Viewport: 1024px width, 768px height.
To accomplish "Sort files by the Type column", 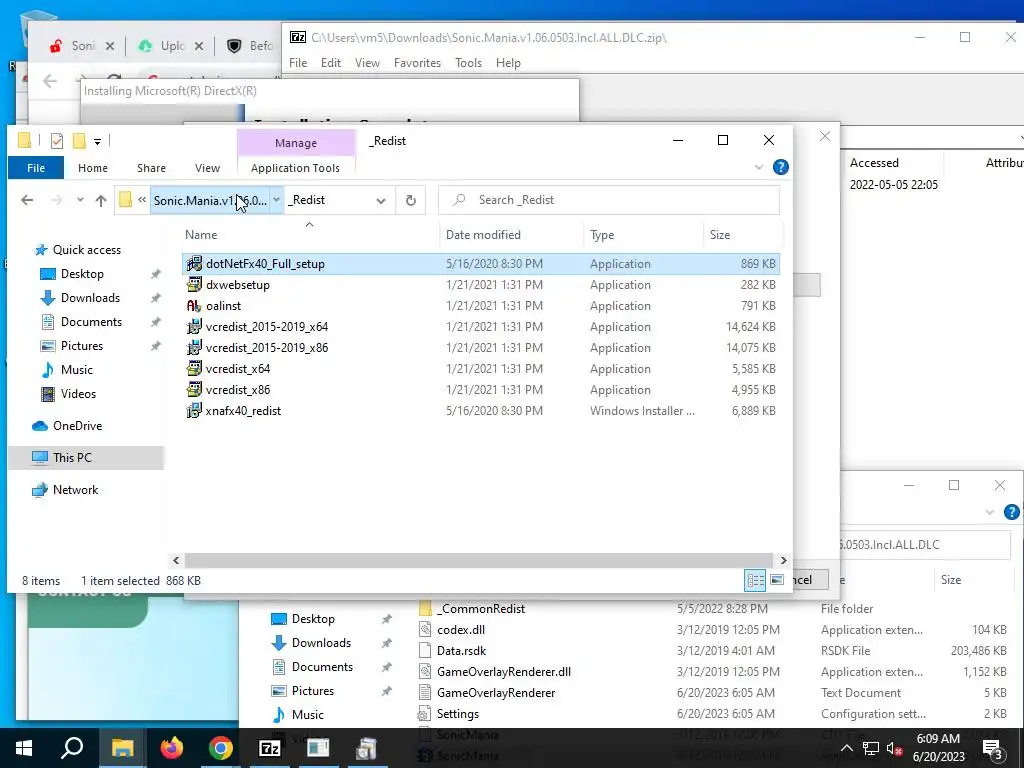I will click(643, 234).
